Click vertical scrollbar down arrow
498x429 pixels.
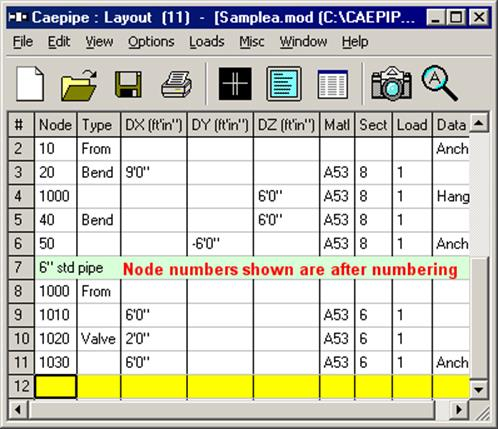click(479, 389)
